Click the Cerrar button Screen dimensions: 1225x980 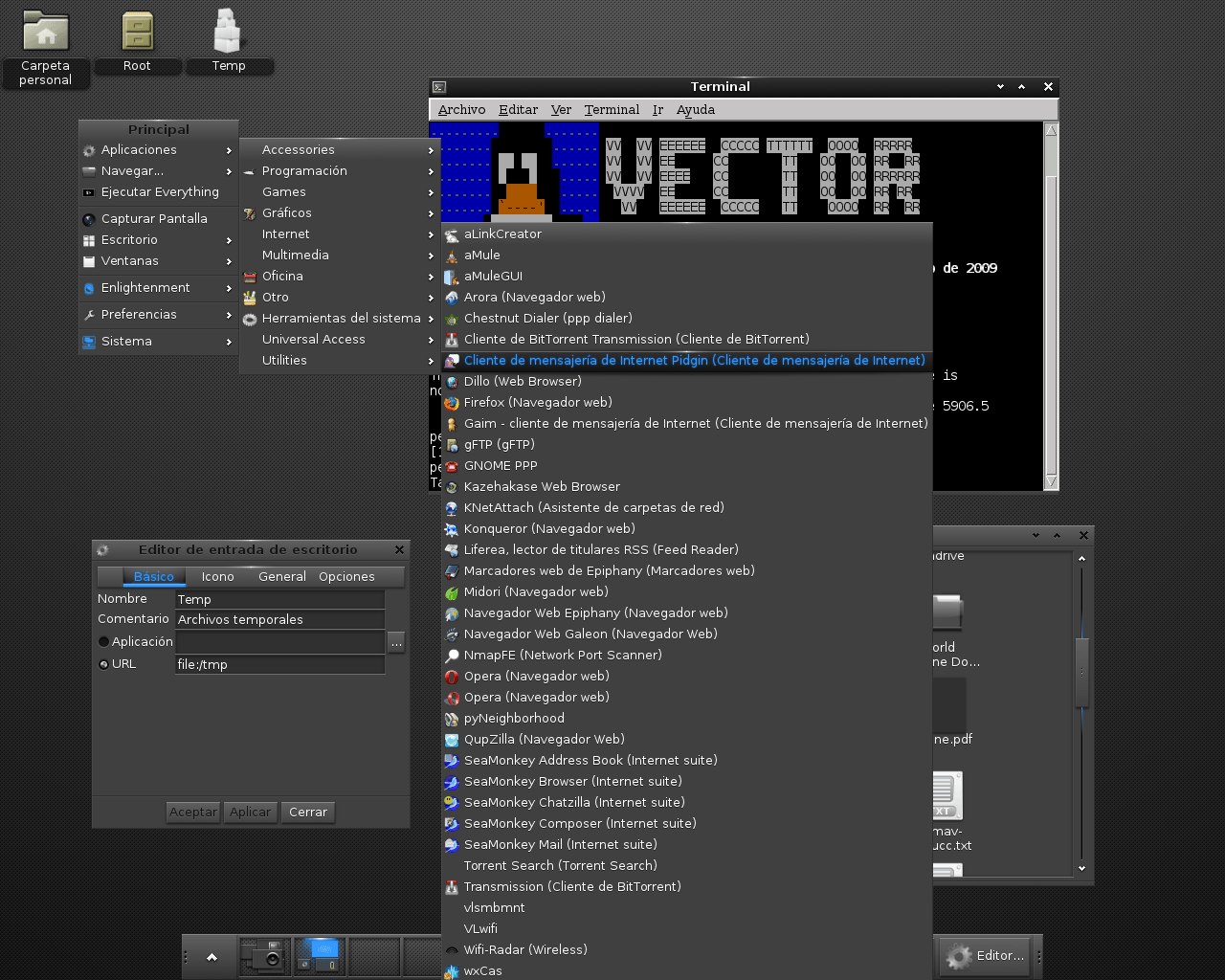[308, 813]
